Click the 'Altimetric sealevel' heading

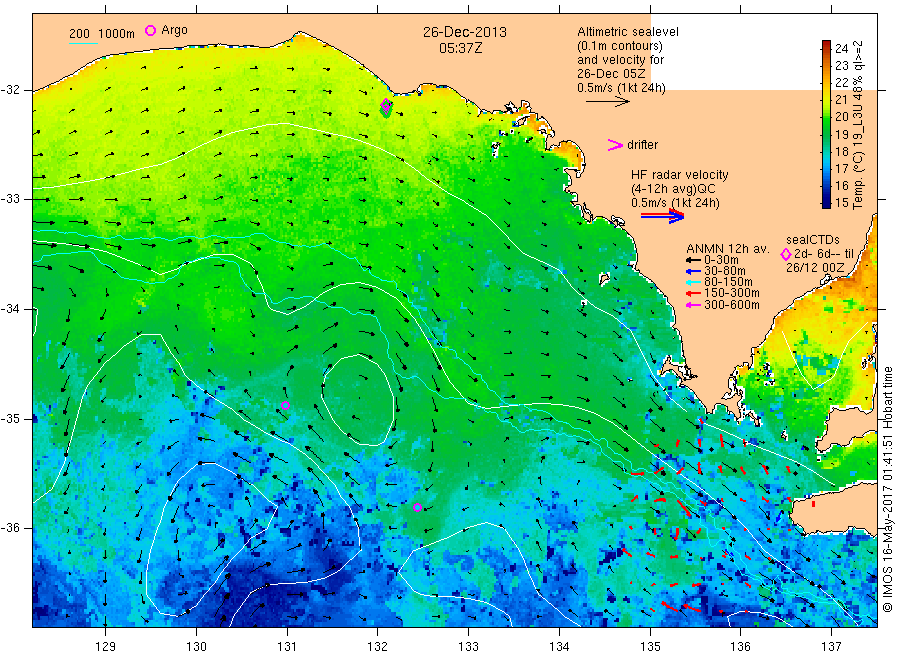(628, 32)
